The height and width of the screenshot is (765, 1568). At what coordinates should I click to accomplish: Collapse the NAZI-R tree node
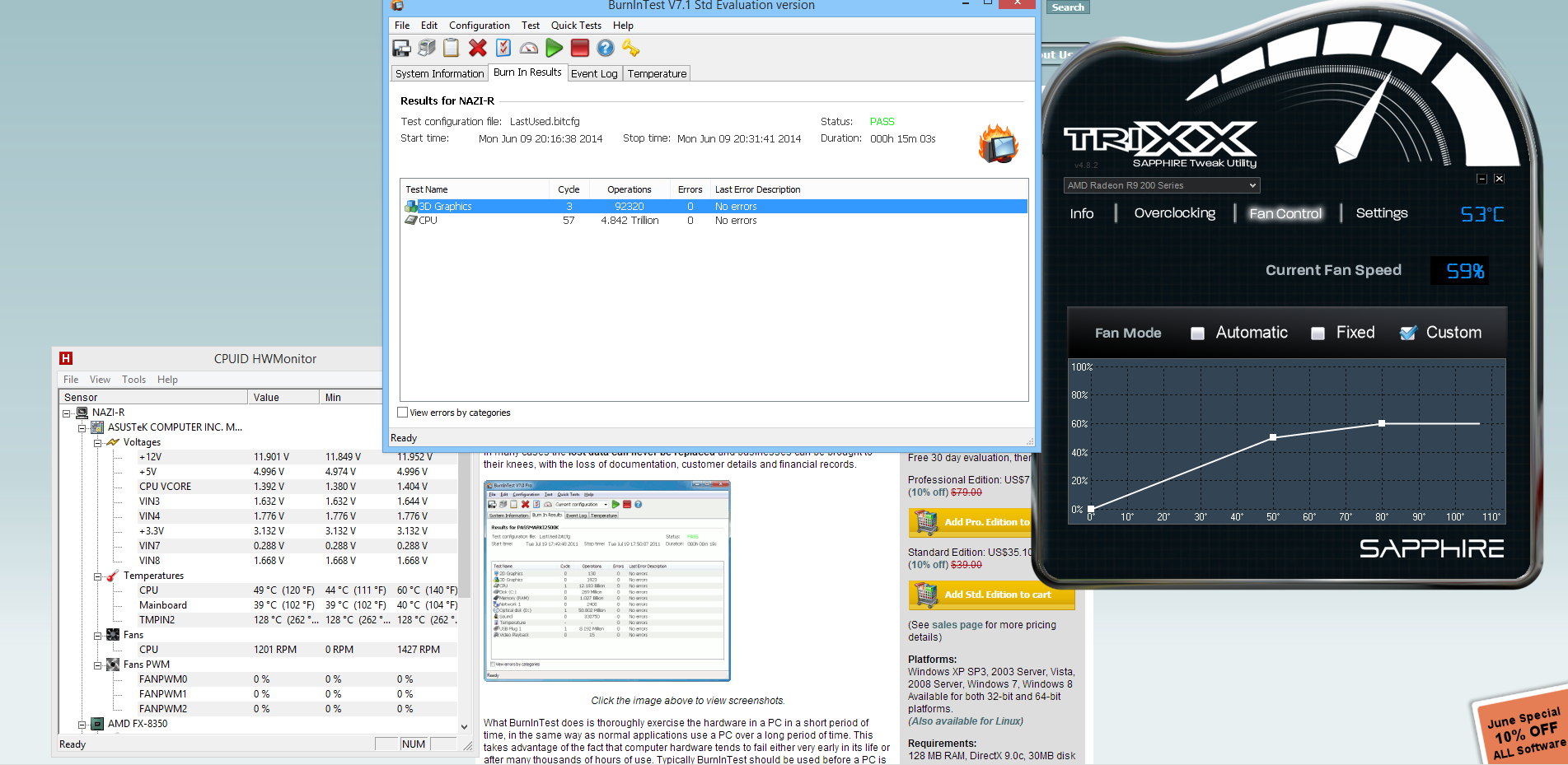point(67,413)
